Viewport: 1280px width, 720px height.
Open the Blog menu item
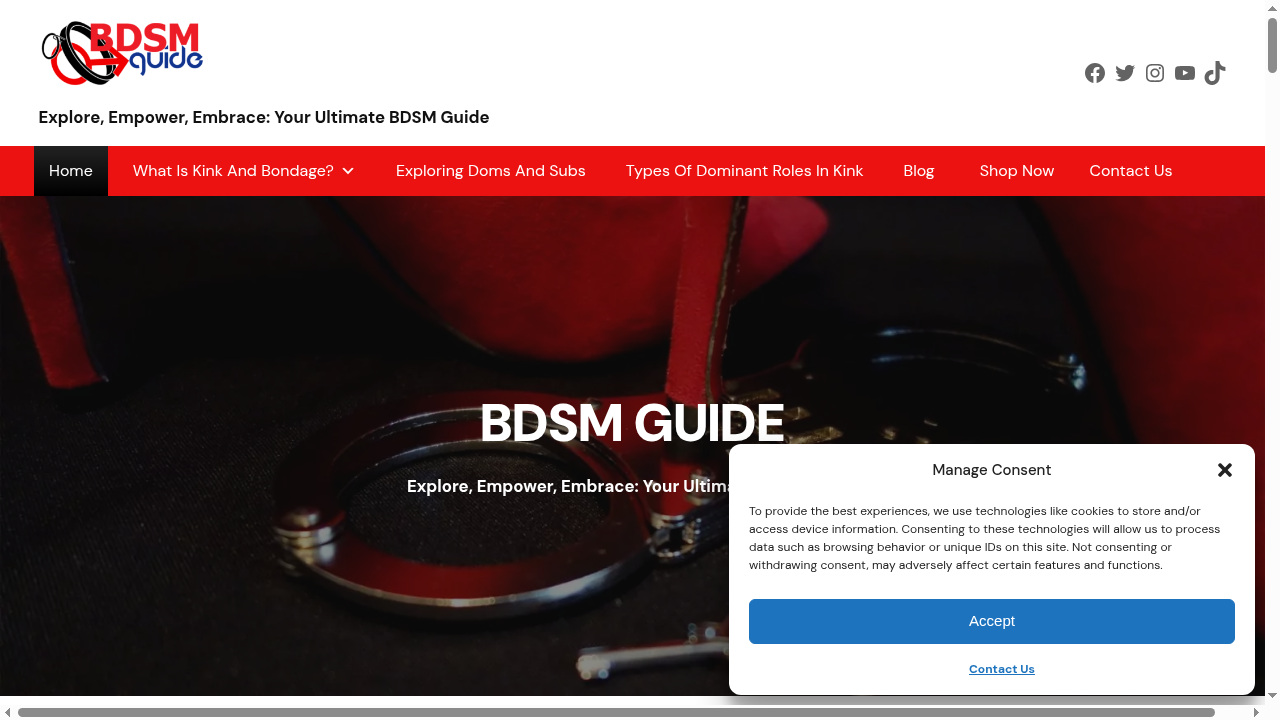tap(918, 171)
